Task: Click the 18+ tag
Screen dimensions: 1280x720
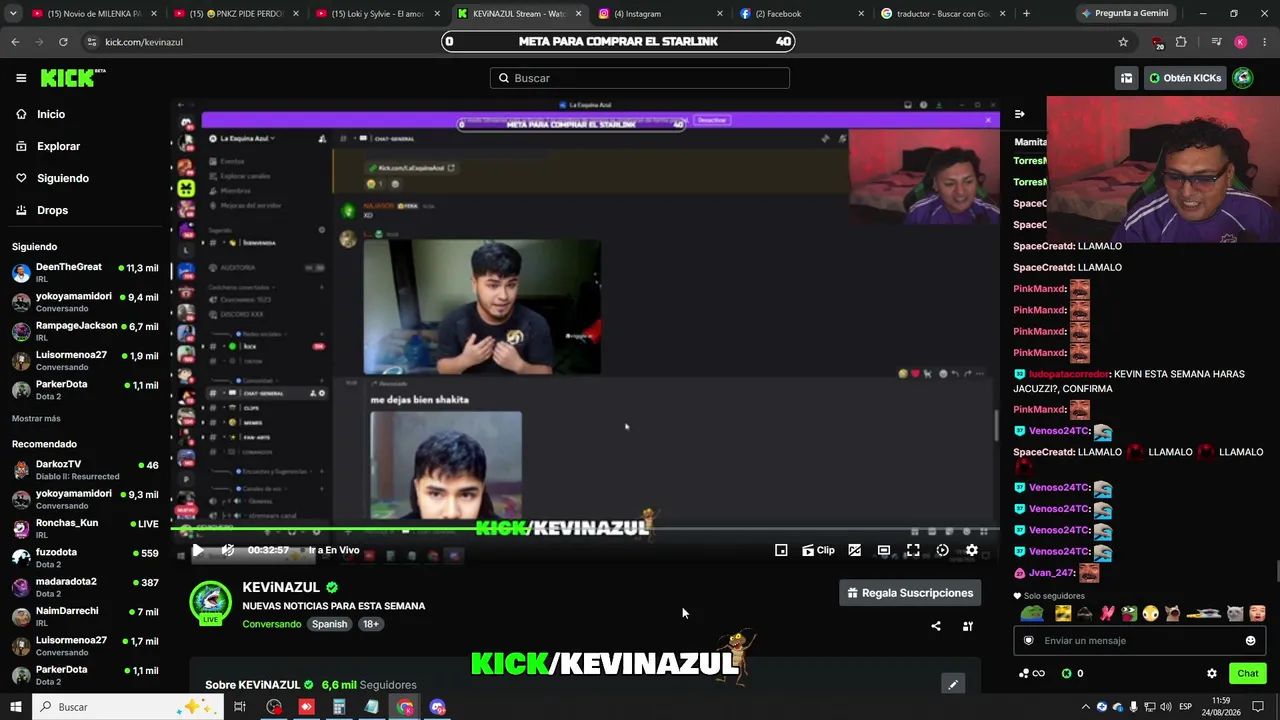Action: tap(370, 624)
